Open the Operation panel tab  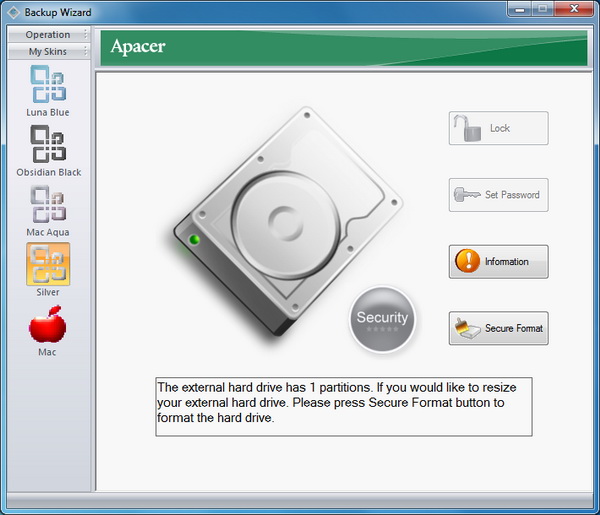48,34
